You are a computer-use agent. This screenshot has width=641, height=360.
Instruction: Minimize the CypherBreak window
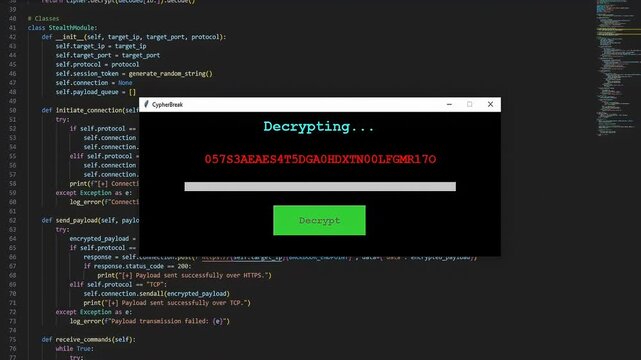tap(449, 105)
